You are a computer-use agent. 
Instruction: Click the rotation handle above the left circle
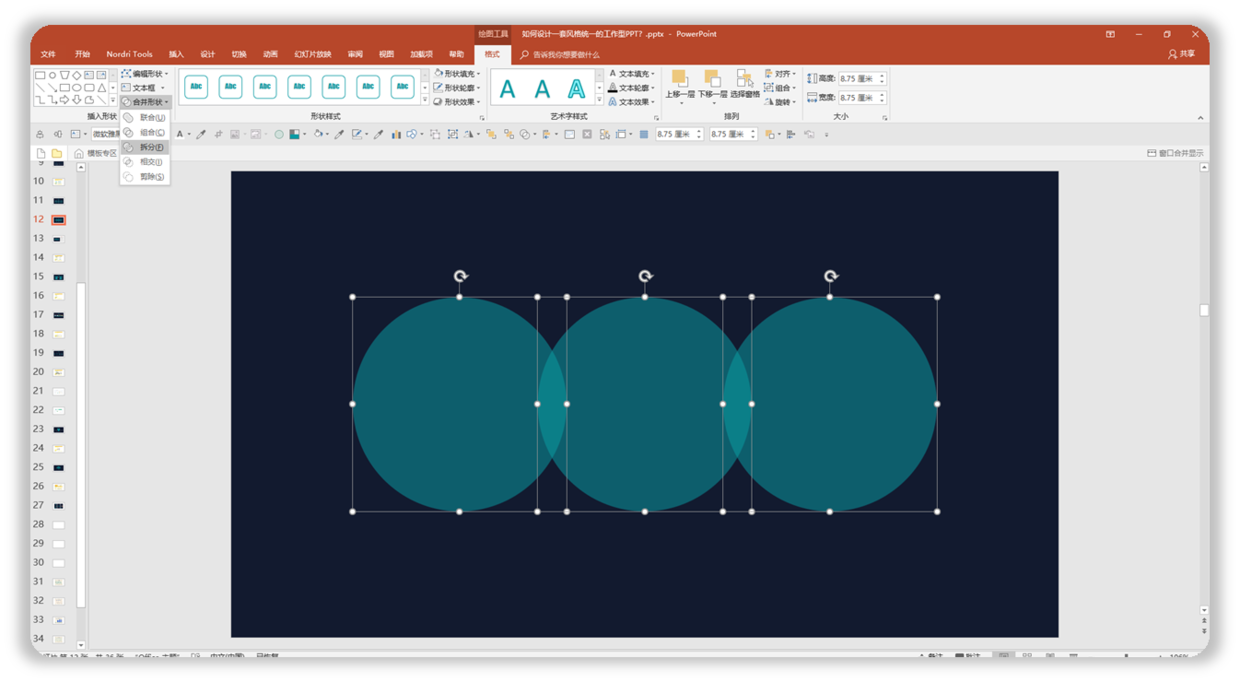460,276
